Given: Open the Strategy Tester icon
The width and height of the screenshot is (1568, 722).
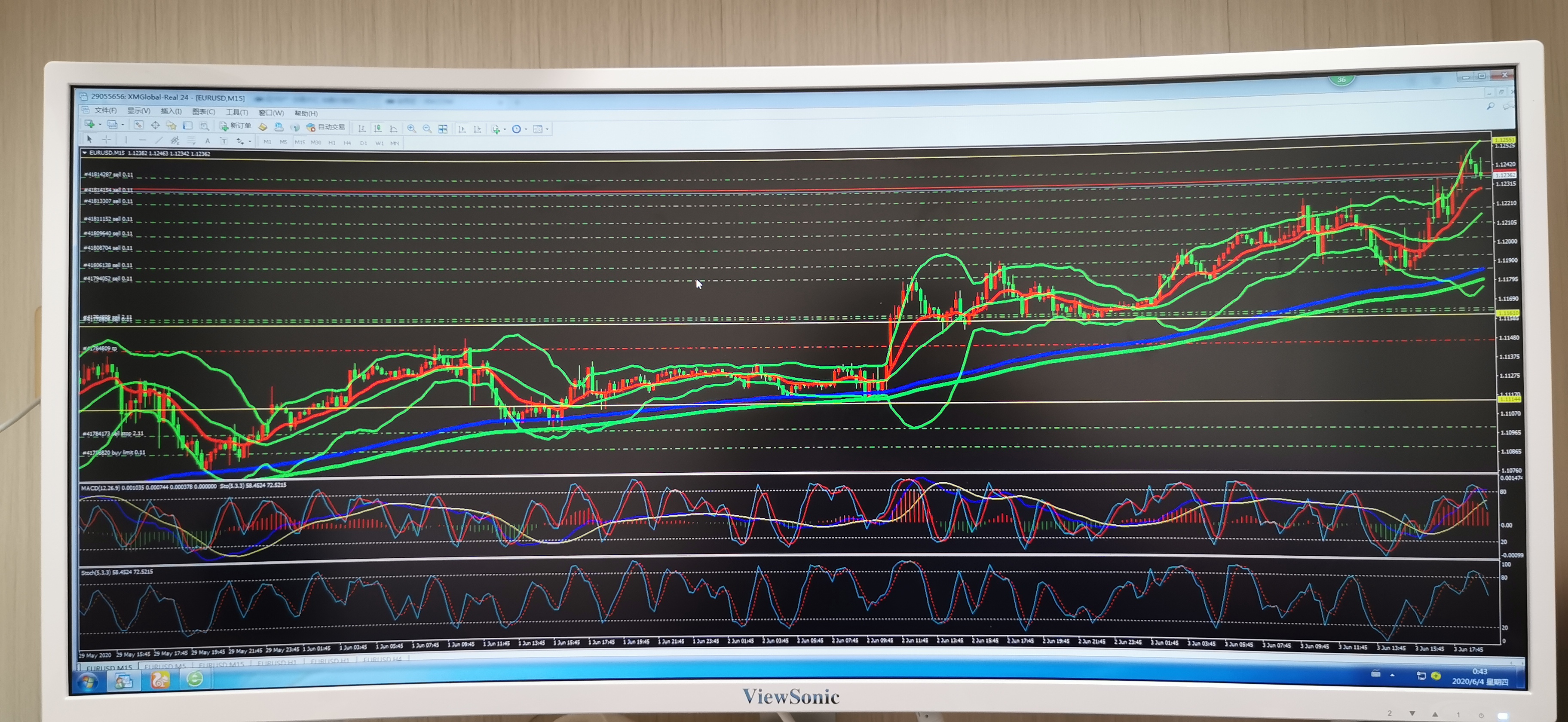Looking at the screenshot, I should tap(204, 126).
